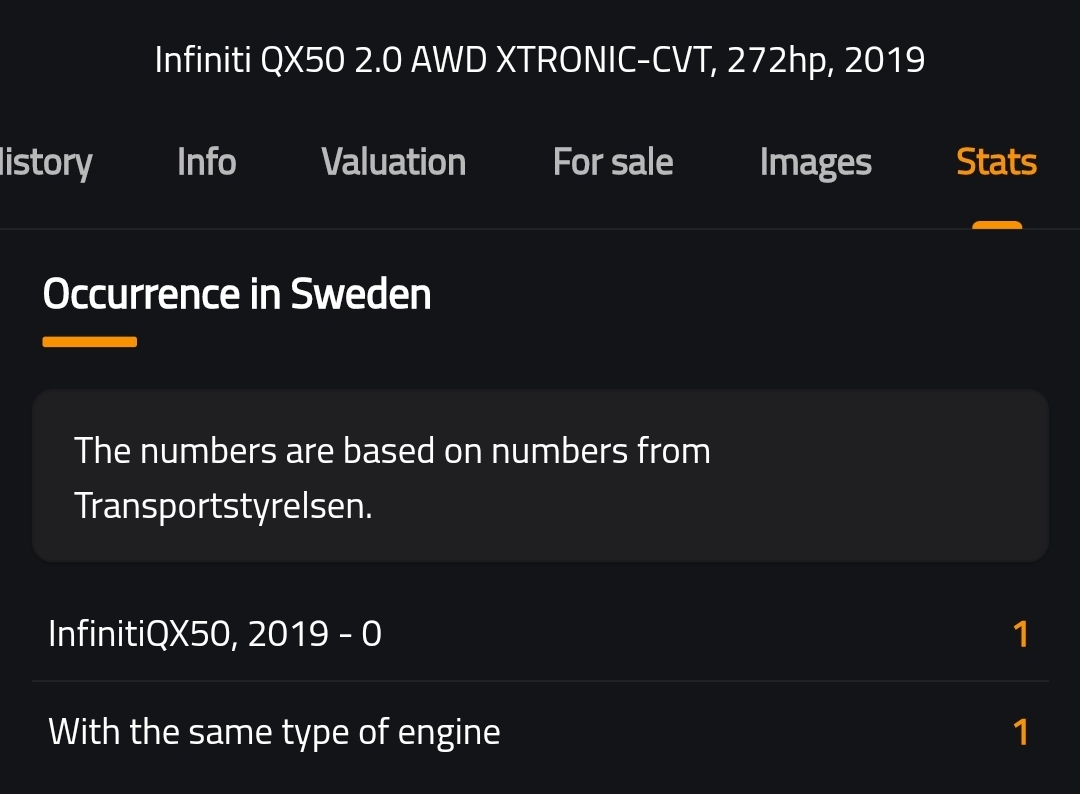Open the InfinitiQX50, 2019 - 0 row
The width and height of the screenshot is (1080, 794).
(x=540, y=634)
